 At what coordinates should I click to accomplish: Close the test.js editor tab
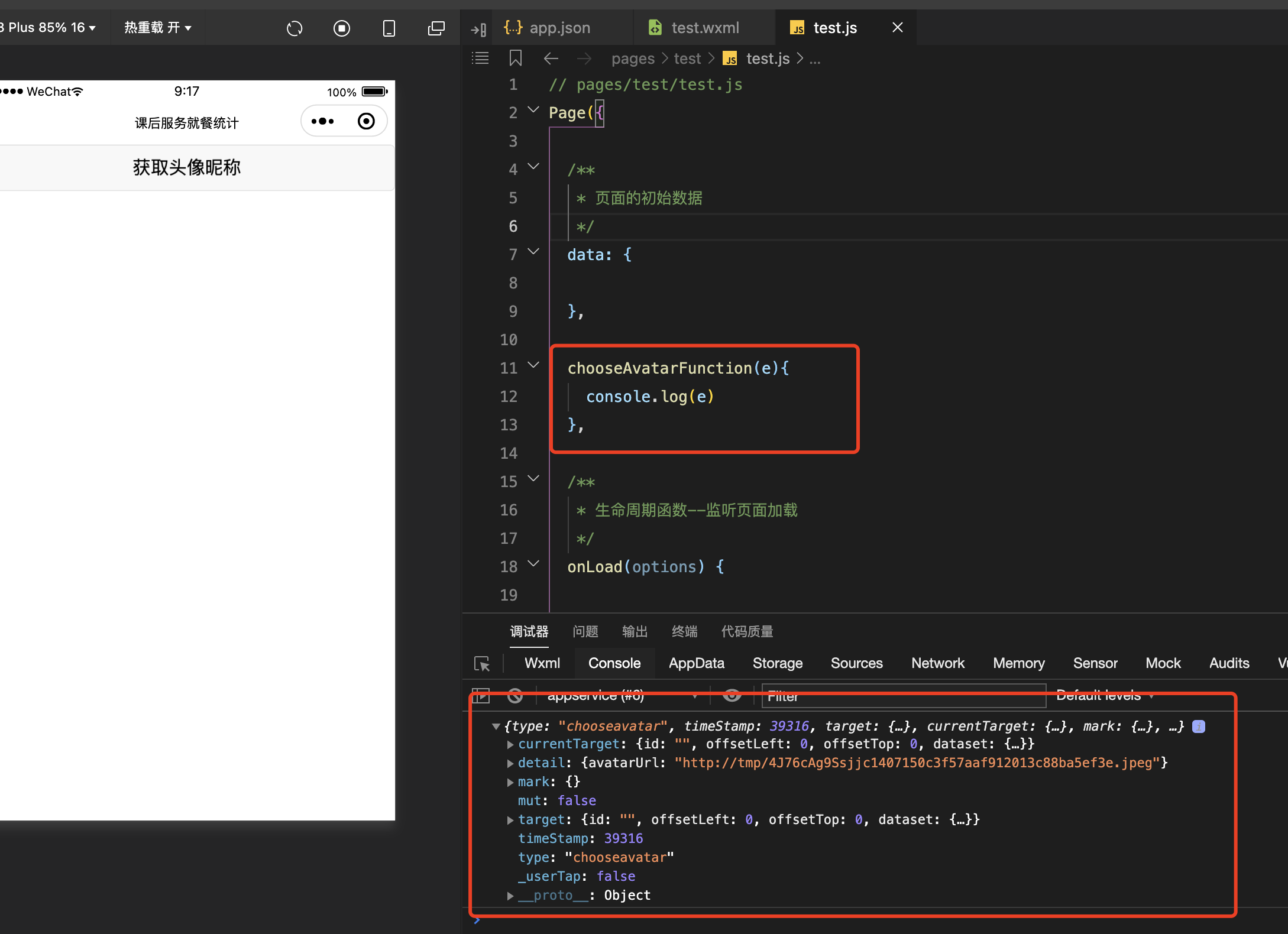coord(897,28)
